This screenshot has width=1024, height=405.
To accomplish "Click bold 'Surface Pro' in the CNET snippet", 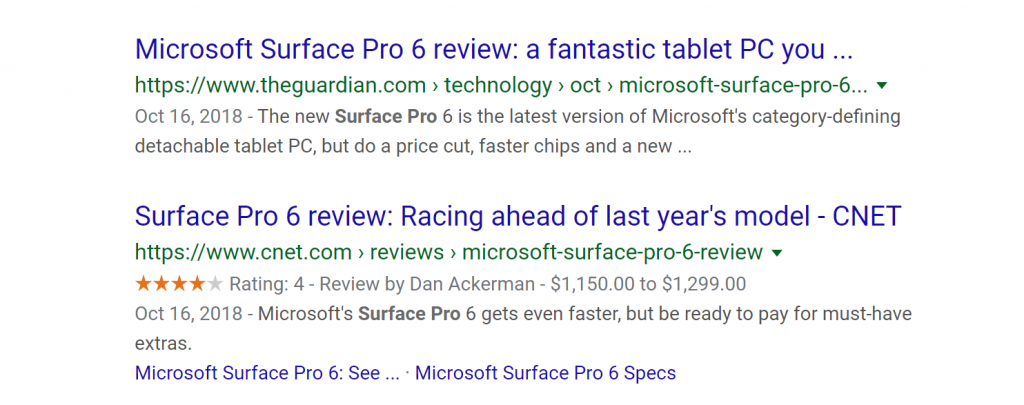I will (404, 313).
